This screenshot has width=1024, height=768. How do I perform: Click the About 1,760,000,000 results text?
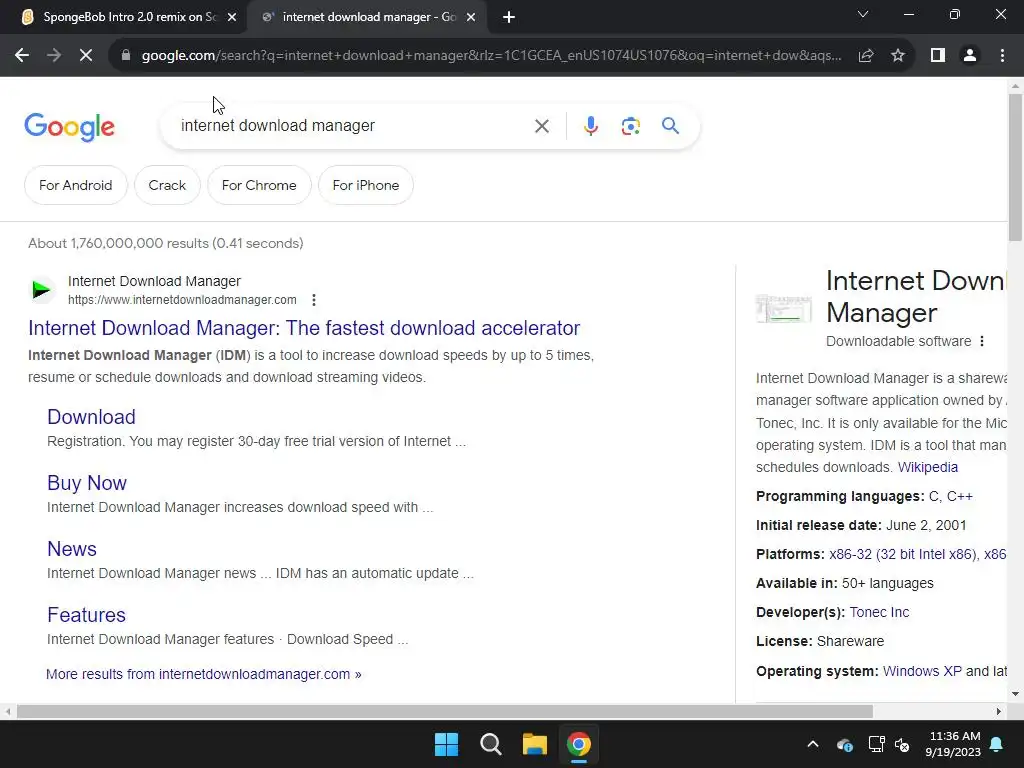(166, 243)
